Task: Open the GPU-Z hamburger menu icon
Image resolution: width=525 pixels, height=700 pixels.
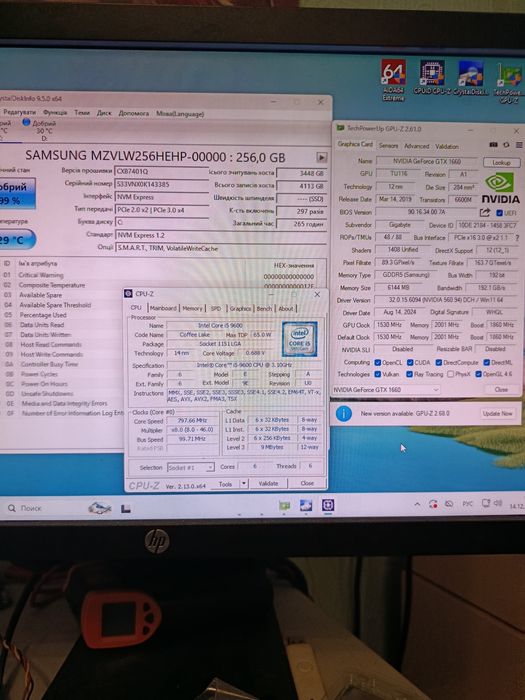Action: click(x=519, y=145)
